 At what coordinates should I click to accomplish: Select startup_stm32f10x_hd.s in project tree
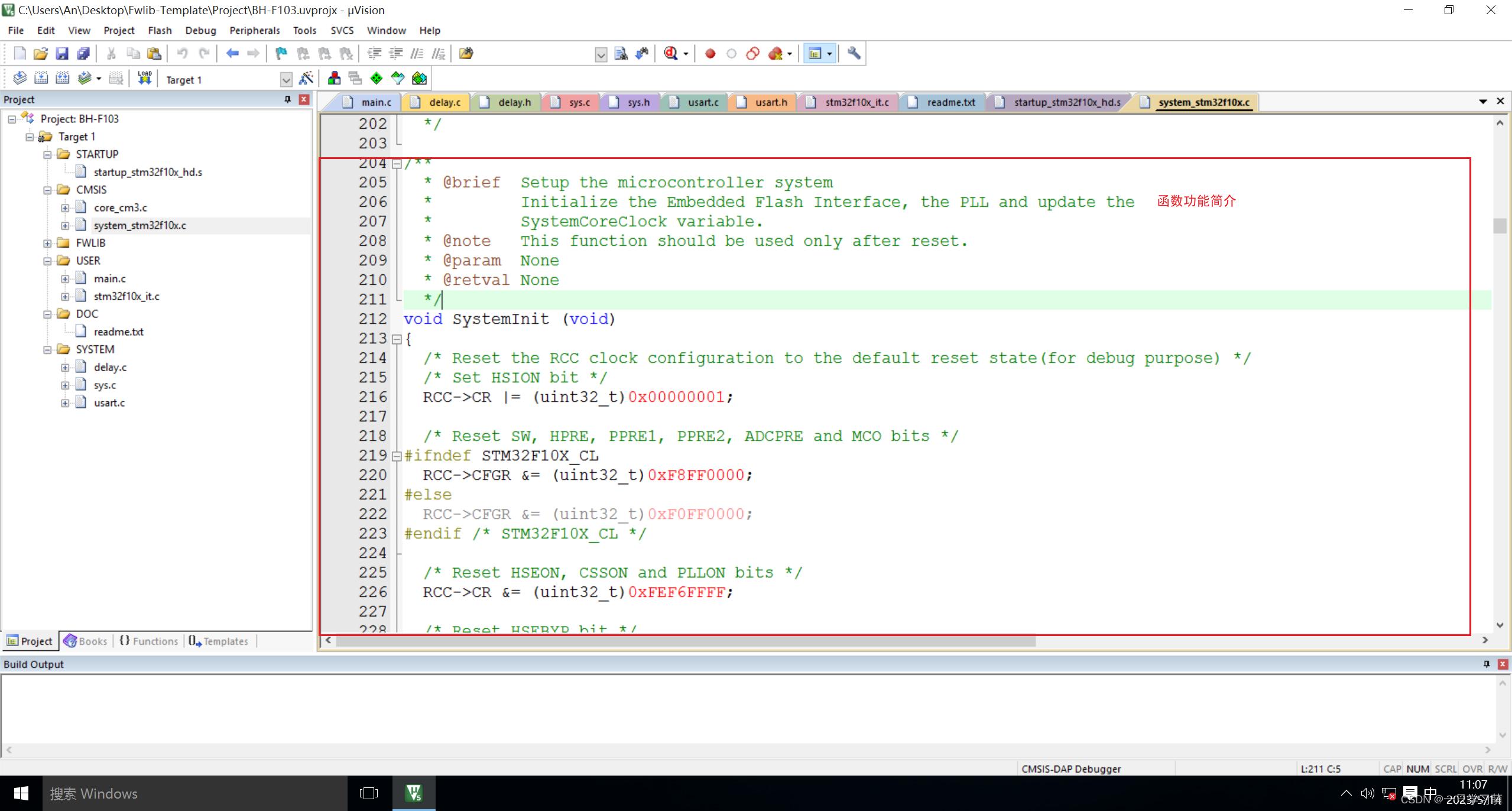click(148, 173)
